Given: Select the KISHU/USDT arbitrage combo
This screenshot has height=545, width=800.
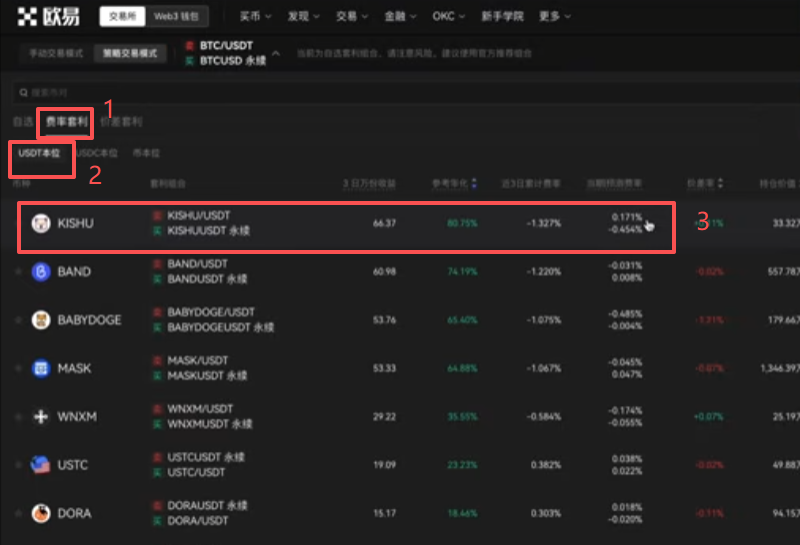Looking at the screenshot, I should [202, 223].
